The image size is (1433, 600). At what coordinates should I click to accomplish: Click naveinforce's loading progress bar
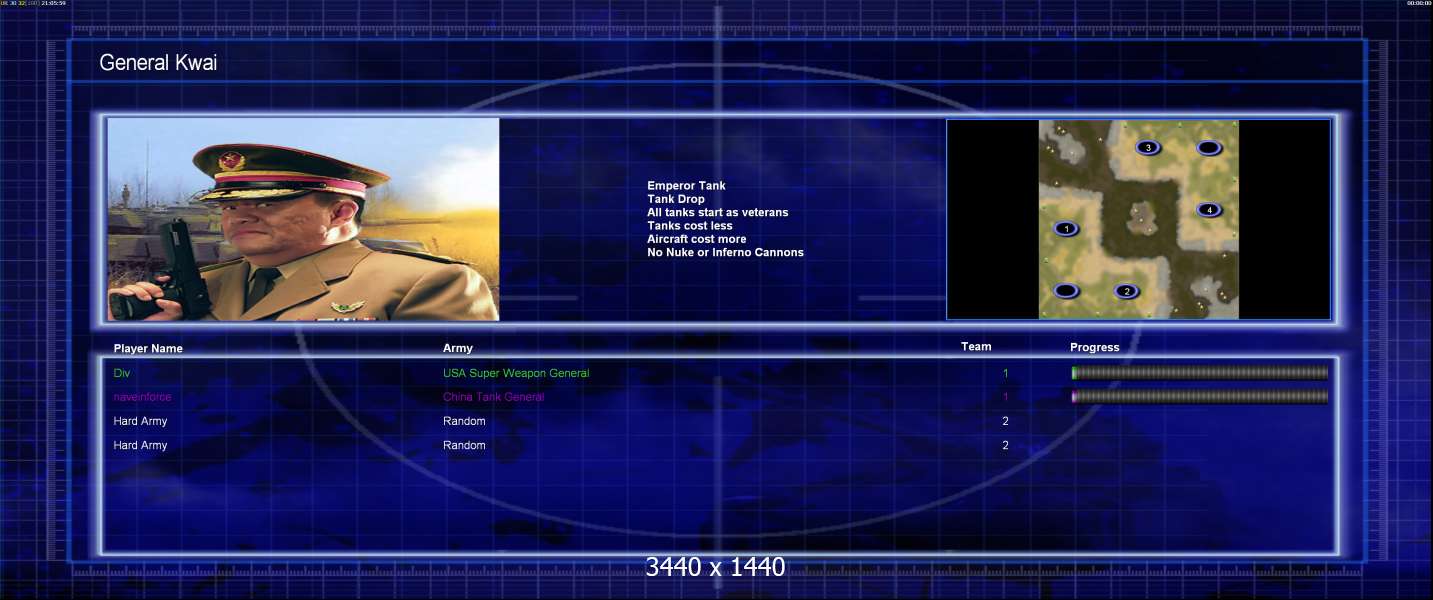[x=1200, y=397]
